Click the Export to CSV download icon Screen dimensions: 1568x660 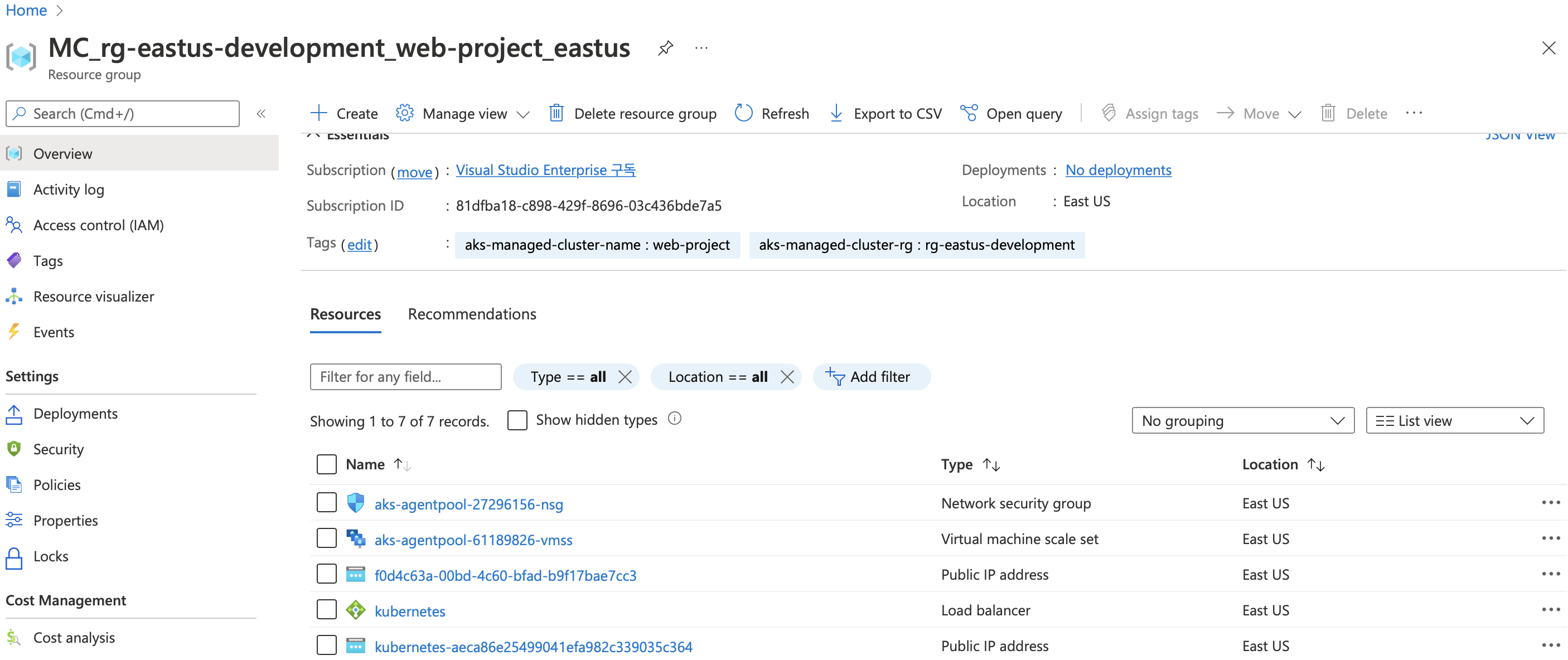(836, 113)
